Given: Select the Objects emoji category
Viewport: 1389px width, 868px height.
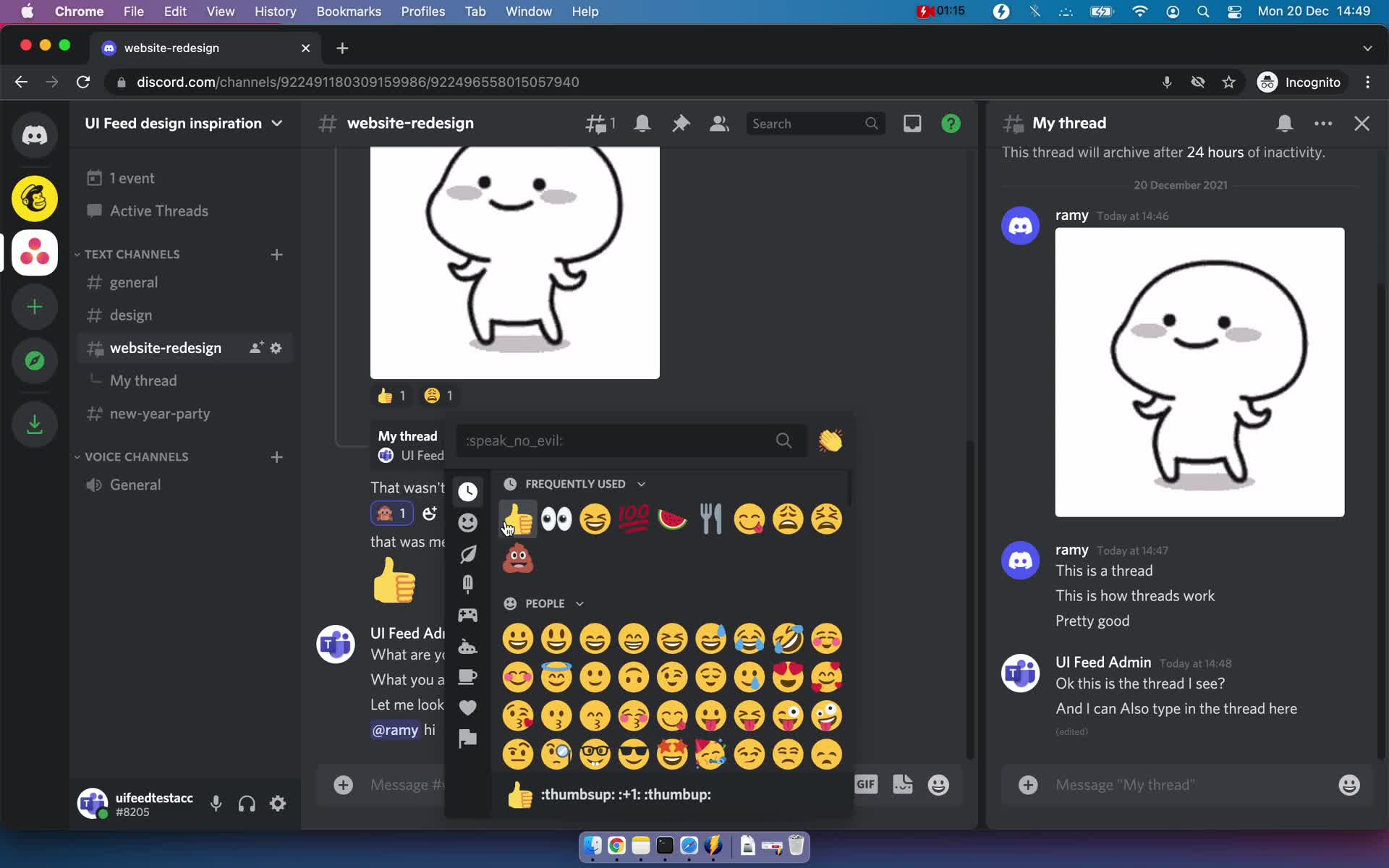Looking at the screenshot, I should tap(467, 677).
